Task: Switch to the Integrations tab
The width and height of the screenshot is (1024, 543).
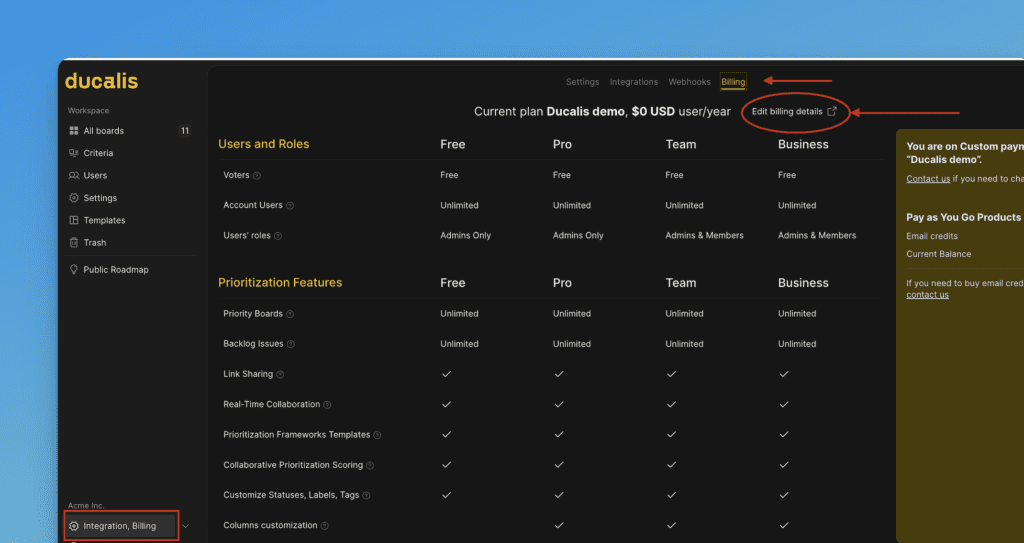Action: click(634, 82)
